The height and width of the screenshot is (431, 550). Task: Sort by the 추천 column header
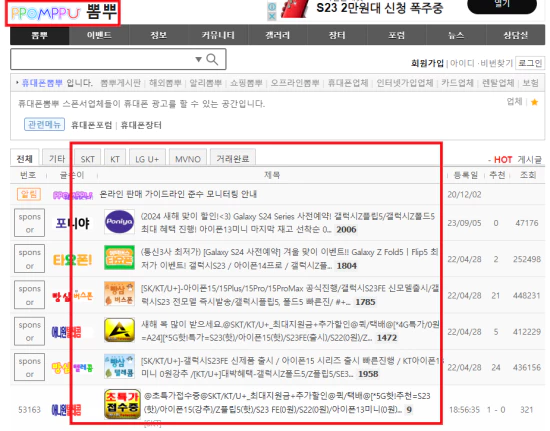(497, 175)
